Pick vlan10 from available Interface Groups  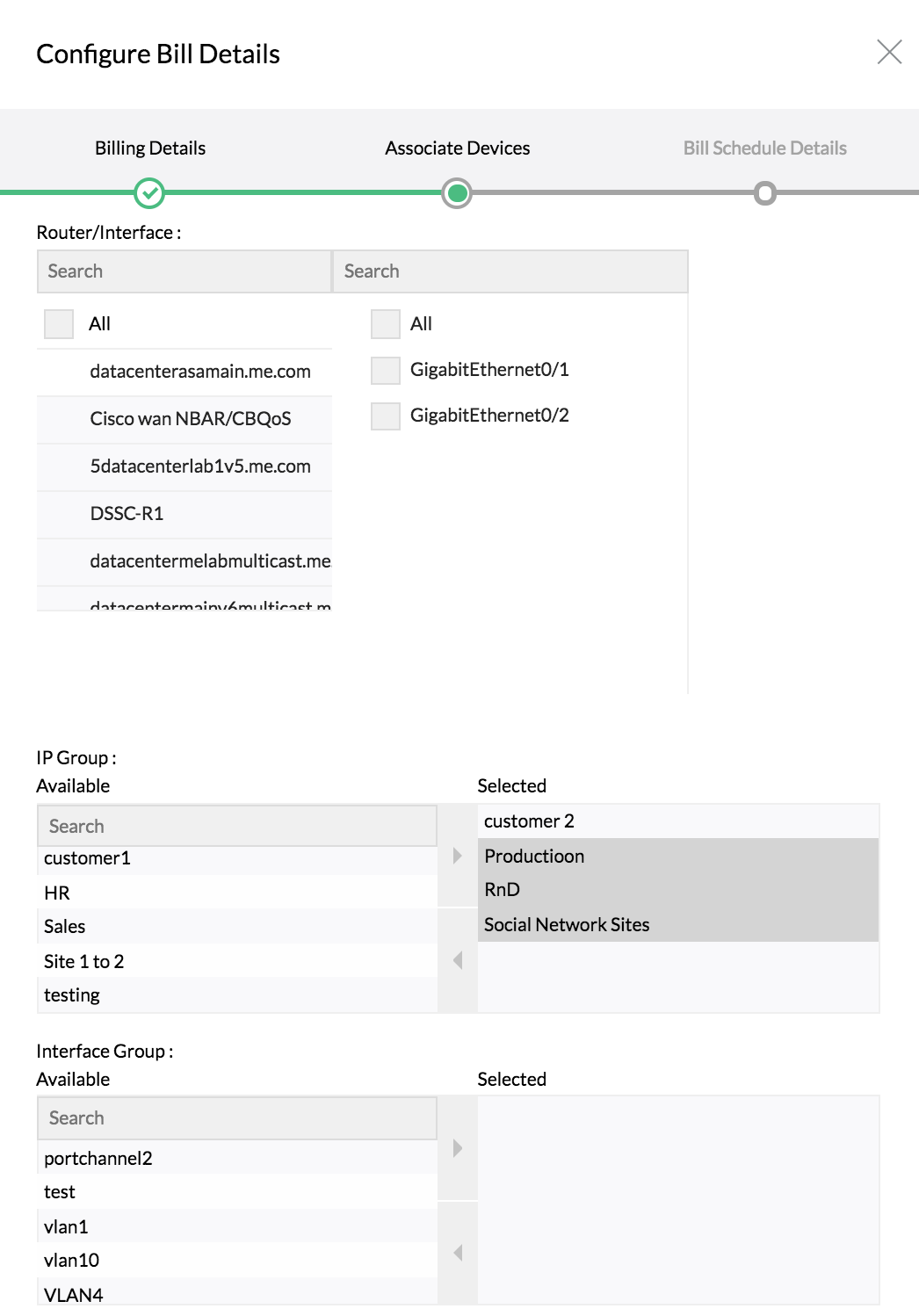tap(71, 1261)
